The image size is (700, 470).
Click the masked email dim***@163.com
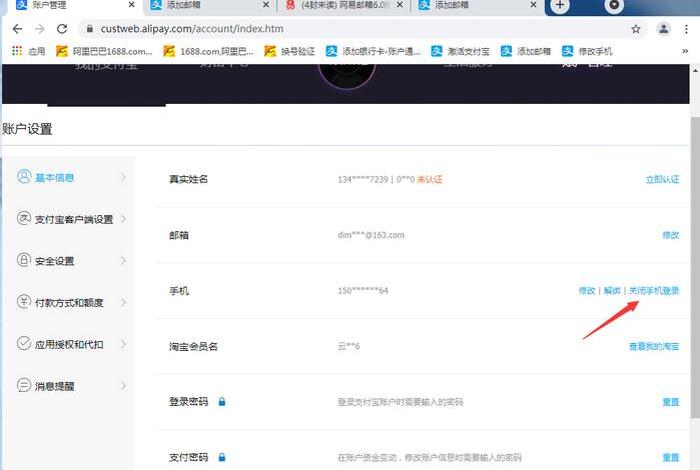(371, 235)
